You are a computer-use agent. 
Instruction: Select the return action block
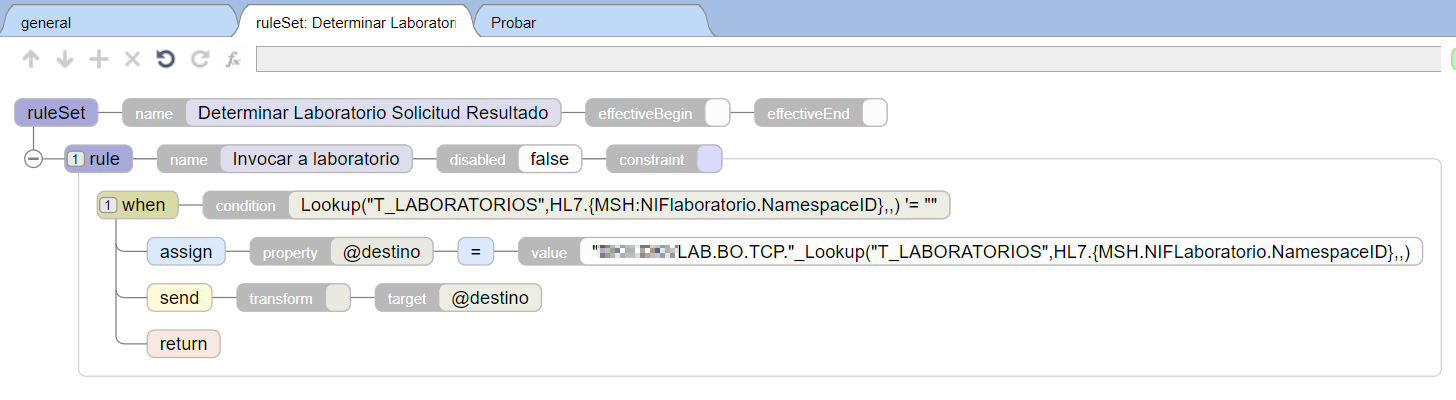coord(183,344)
